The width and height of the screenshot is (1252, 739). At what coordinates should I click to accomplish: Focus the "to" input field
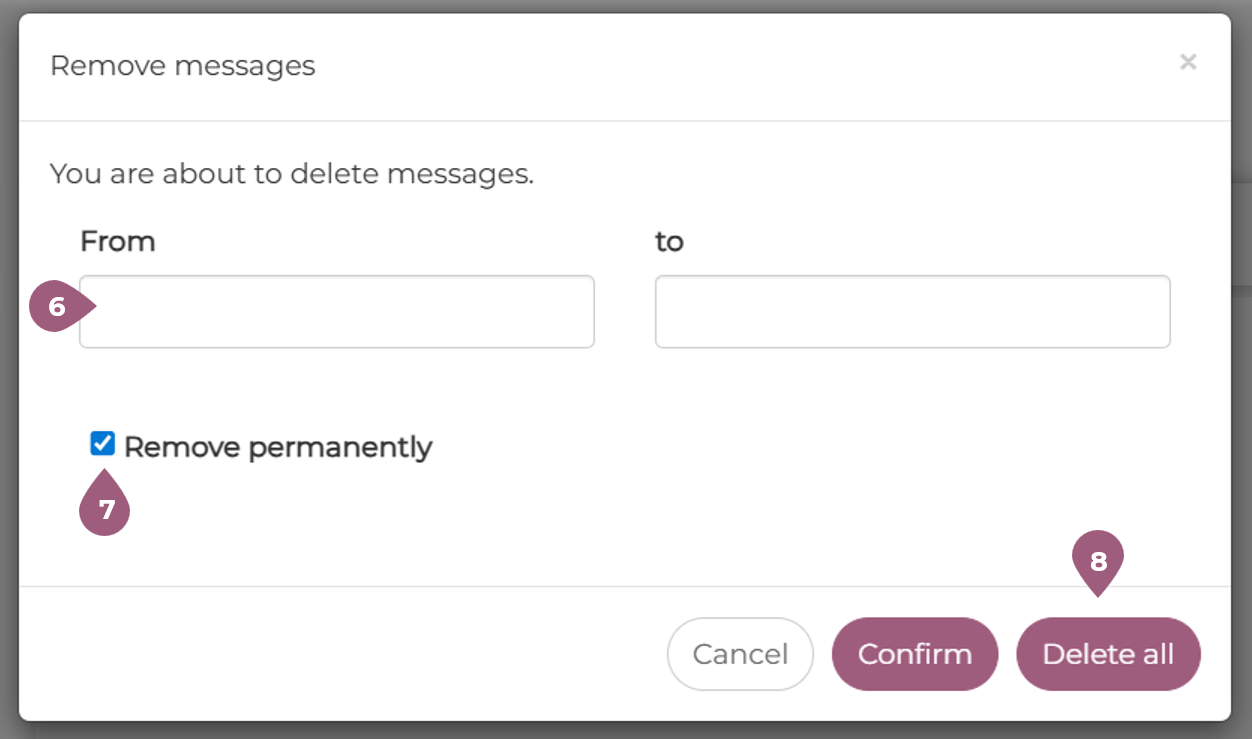pyautogui.click(x=912, y=312)
